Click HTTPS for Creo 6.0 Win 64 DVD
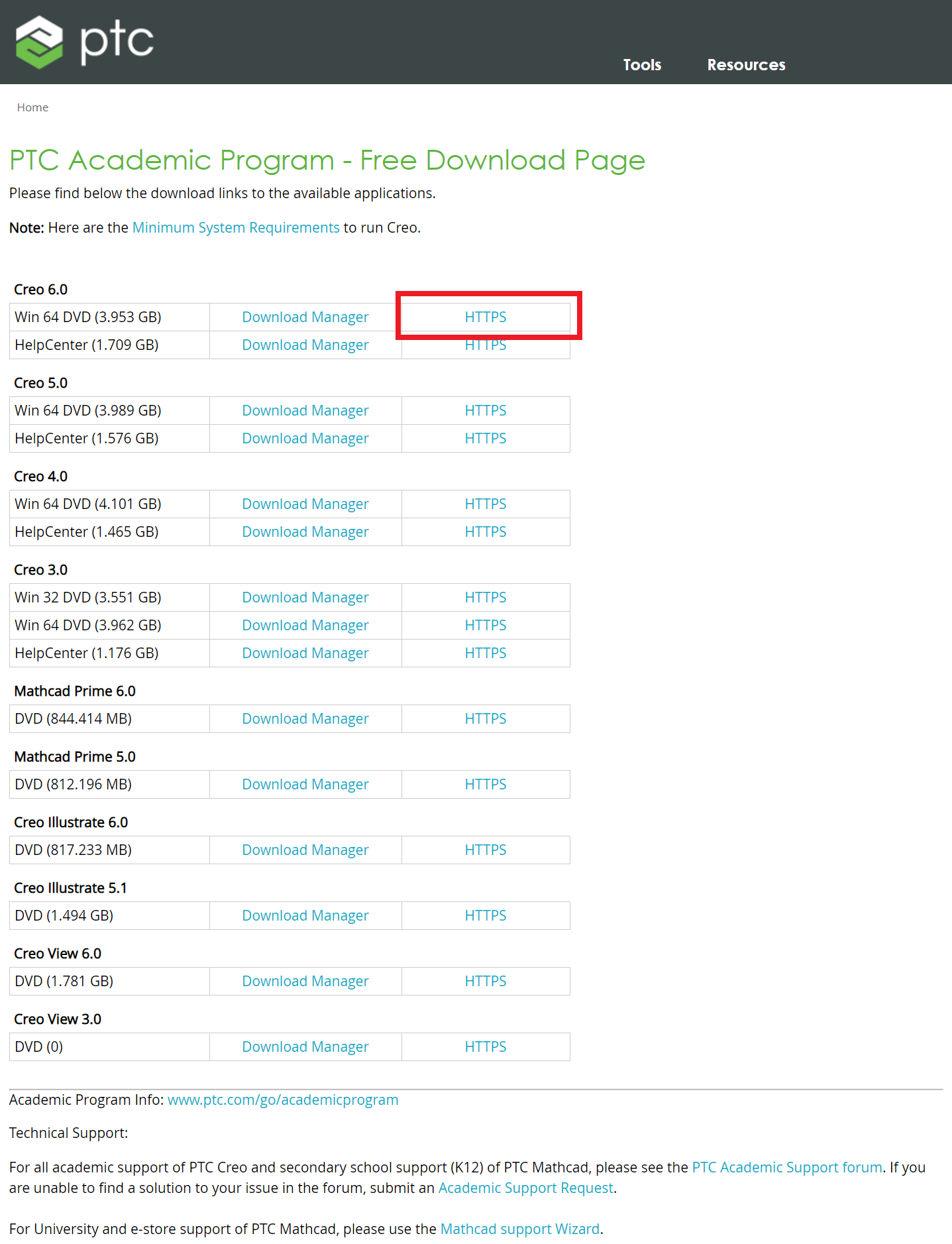This screenshot has height=1244, width=952. pos(486,317)
